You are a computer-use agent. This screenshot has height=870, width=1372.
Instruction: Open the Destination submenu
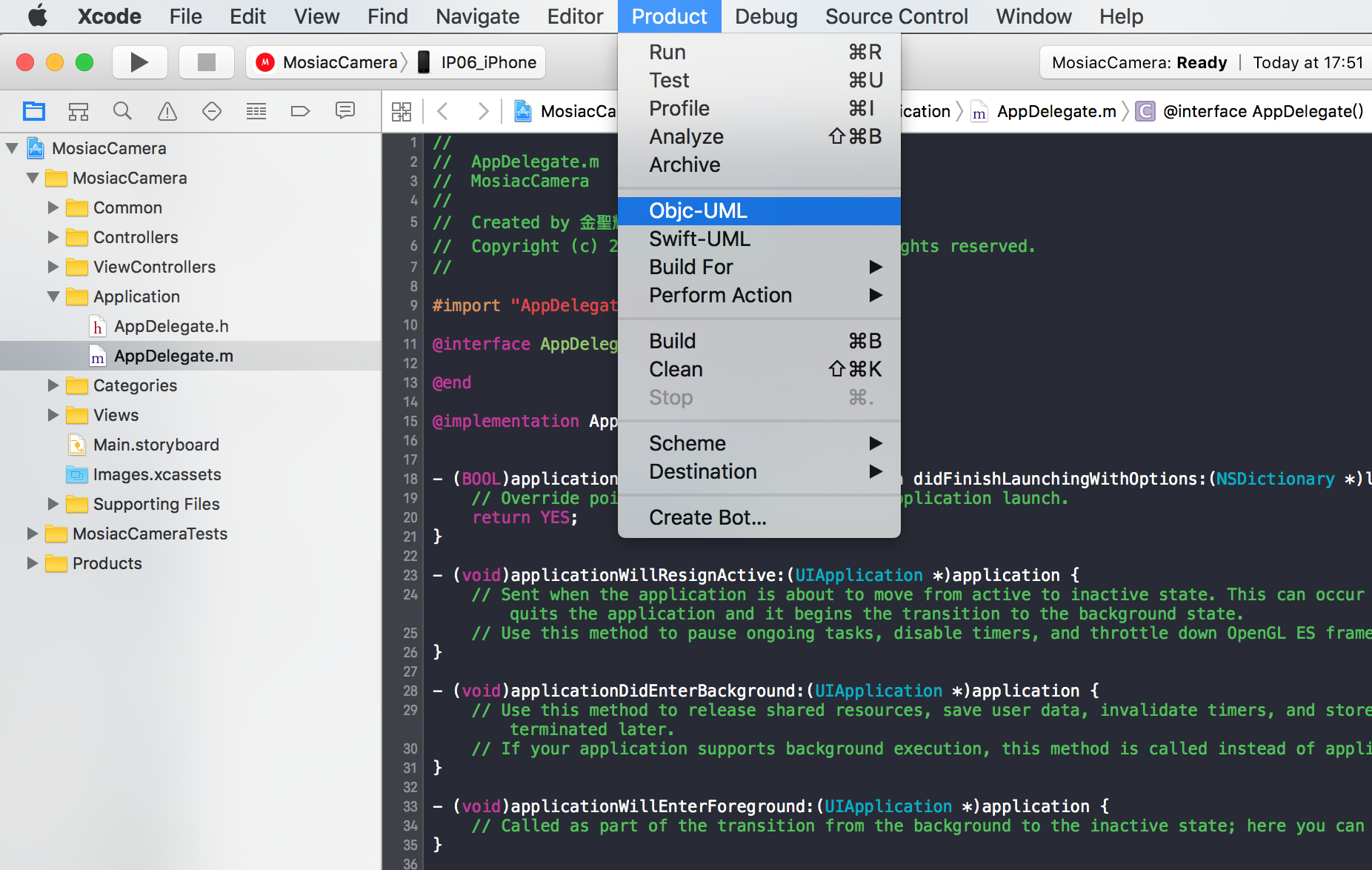[759, 471]
